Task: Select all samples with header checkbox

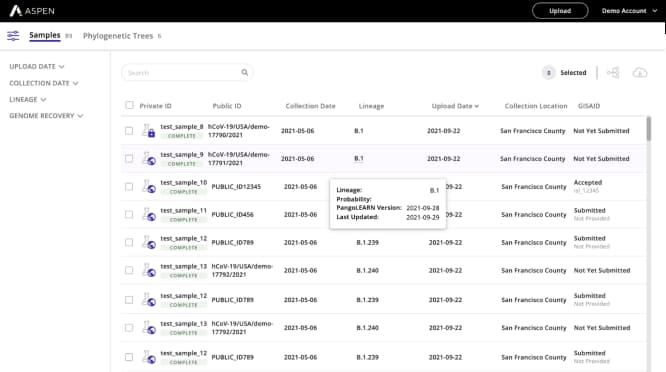Action: pos(130,105)
